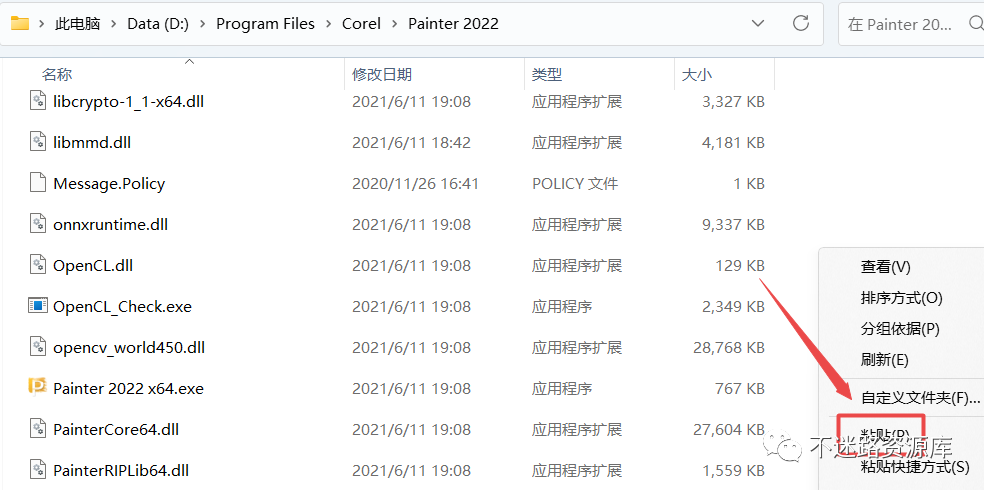Select file name PainterCore64.dll
984x490 pixels.
[x=116, y=430]
